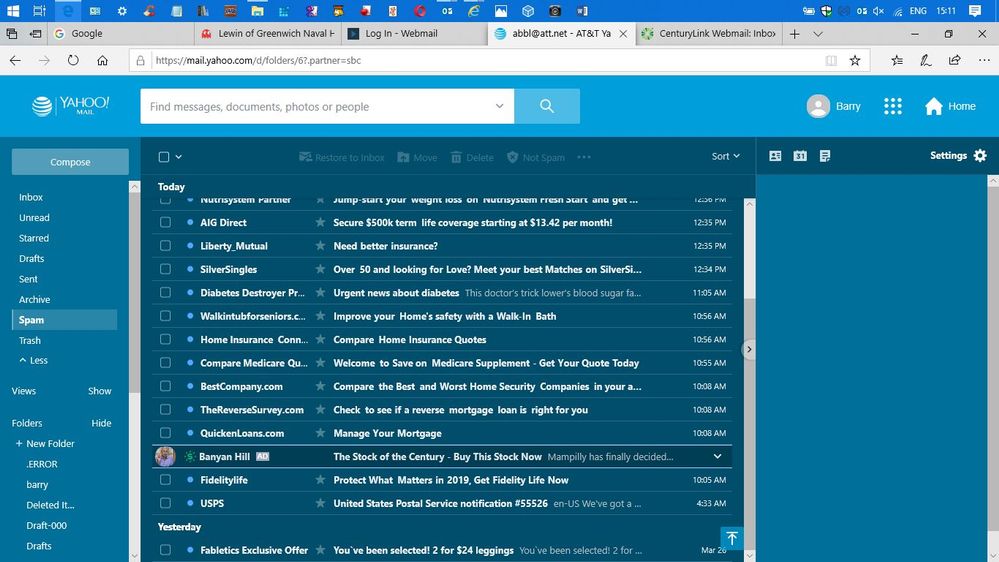Open the select-all dropdown arrow
This screenshot has width=999, height=562.
(x=179, y=157)
